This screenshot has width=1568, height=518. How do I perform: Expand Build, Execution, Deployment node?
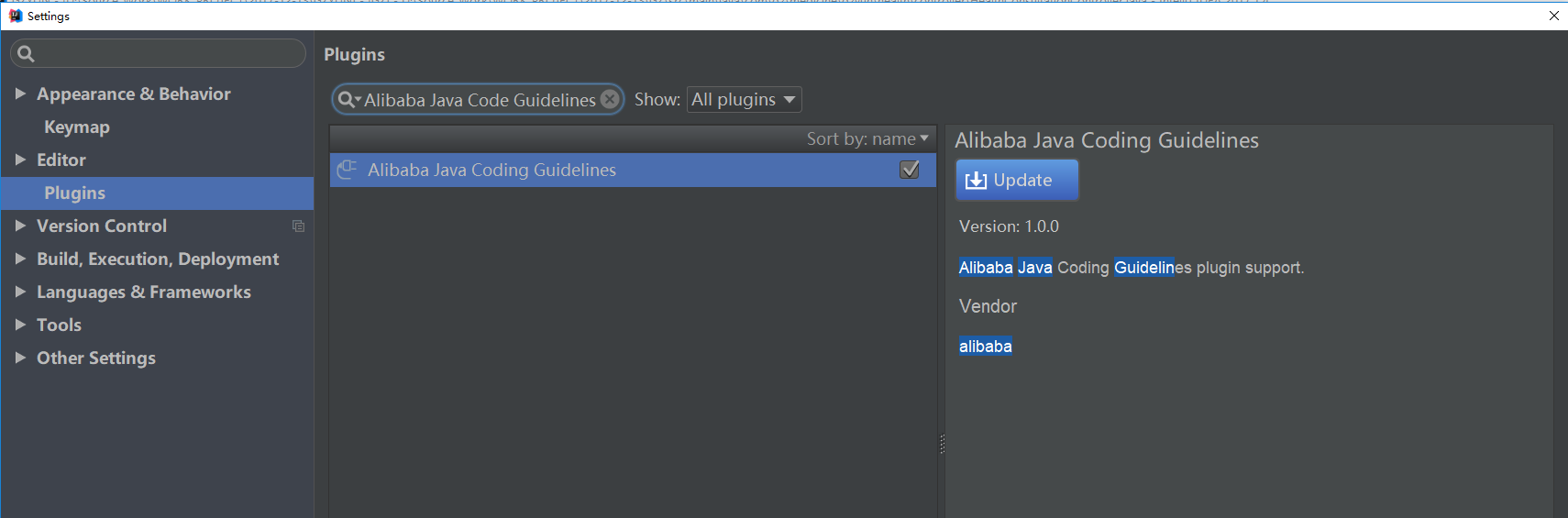pos(20,259)
